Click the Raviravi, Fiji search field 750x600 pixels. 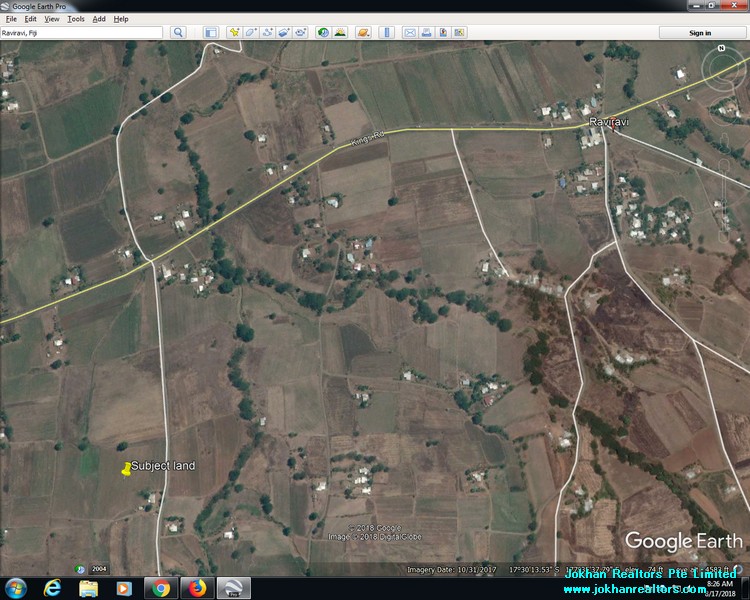(x=82, y=33)
